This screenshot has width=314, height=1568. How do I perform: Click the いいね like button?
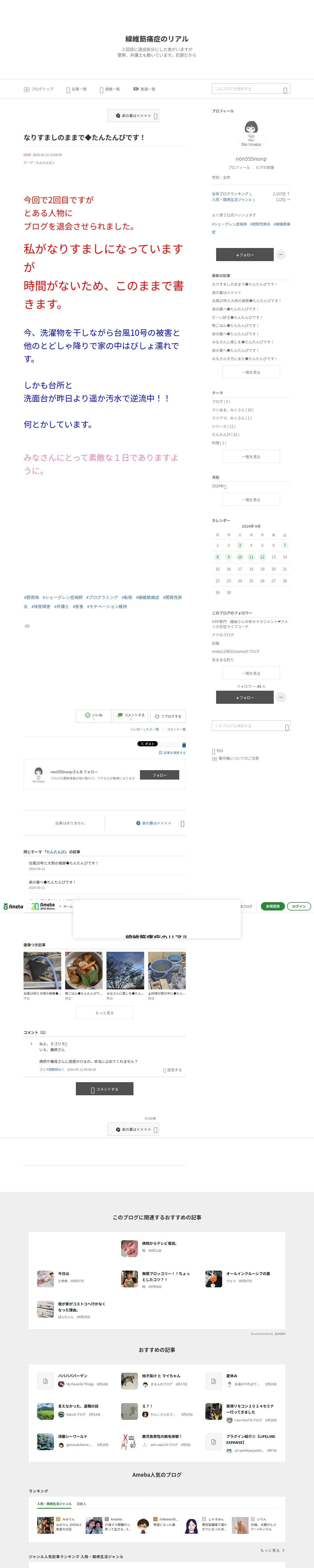(93, 716)
